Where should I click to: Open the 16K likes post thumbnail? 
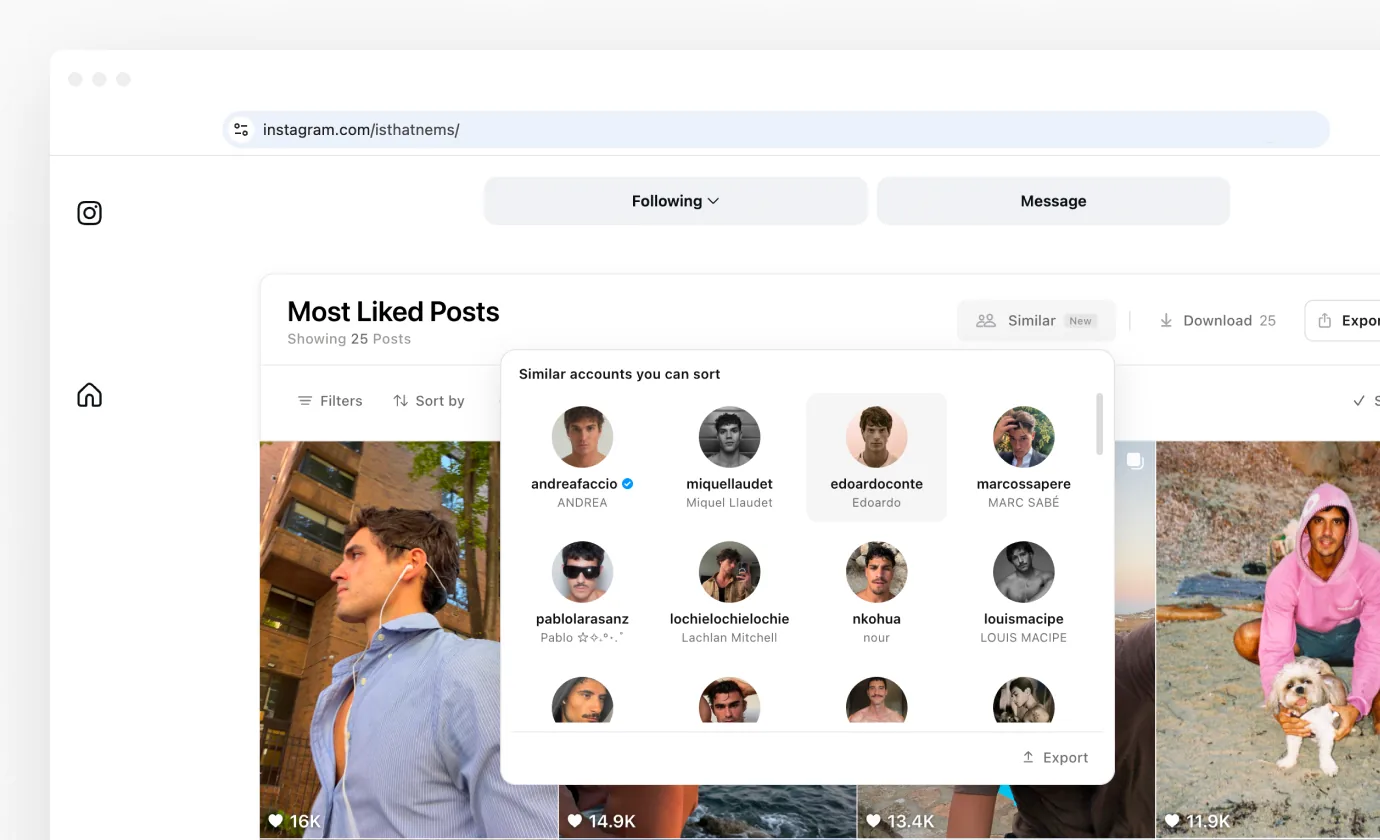point(409,640)
